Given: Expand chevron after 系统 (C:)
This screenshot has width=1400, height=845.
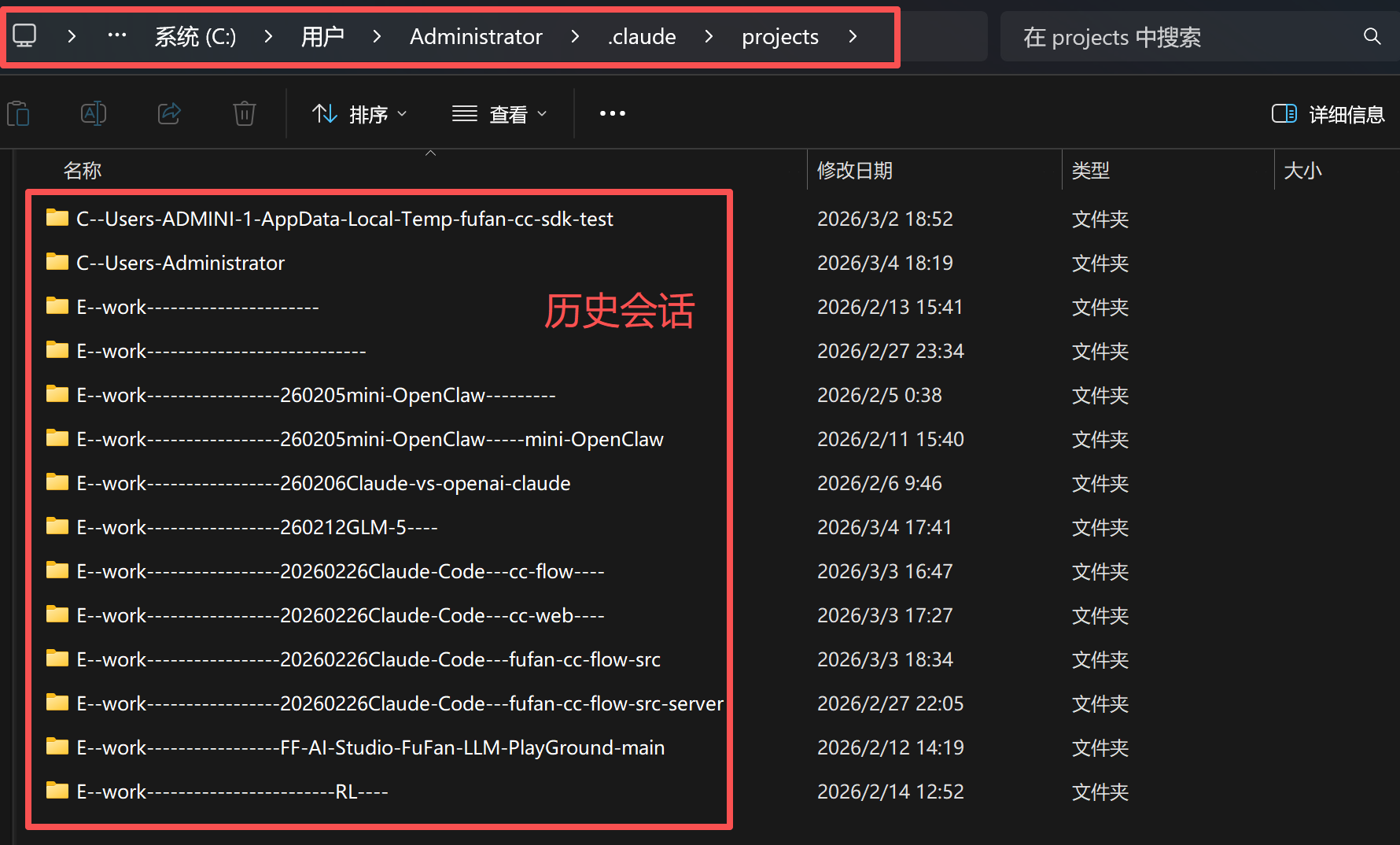Looking at the screenshot, I should [x=268, y=36].
